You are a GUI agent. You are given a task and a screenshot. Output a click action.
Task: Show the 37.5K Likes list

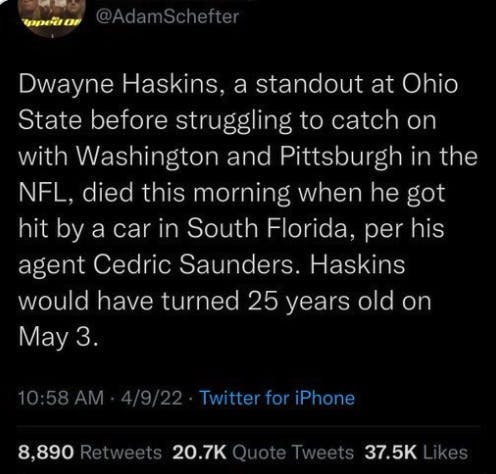click(x=416, y=452)
